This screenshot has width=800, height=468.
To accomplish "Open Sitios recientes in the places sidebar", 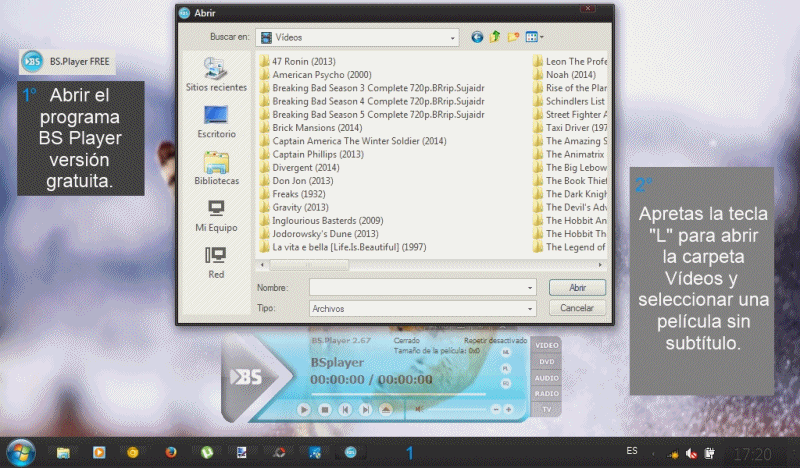I will tap(216, 75).
